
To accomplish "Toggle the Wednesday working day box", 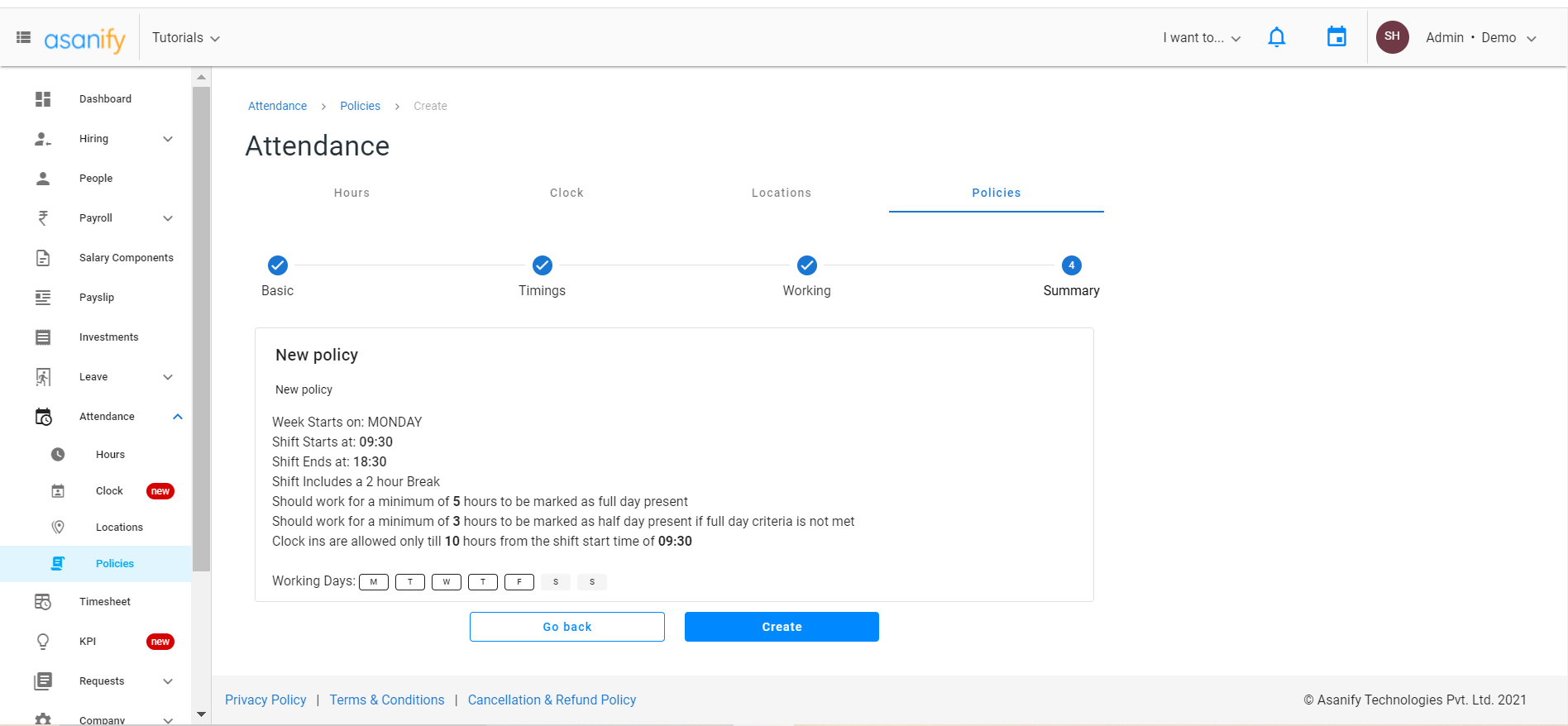I will 447,582.
